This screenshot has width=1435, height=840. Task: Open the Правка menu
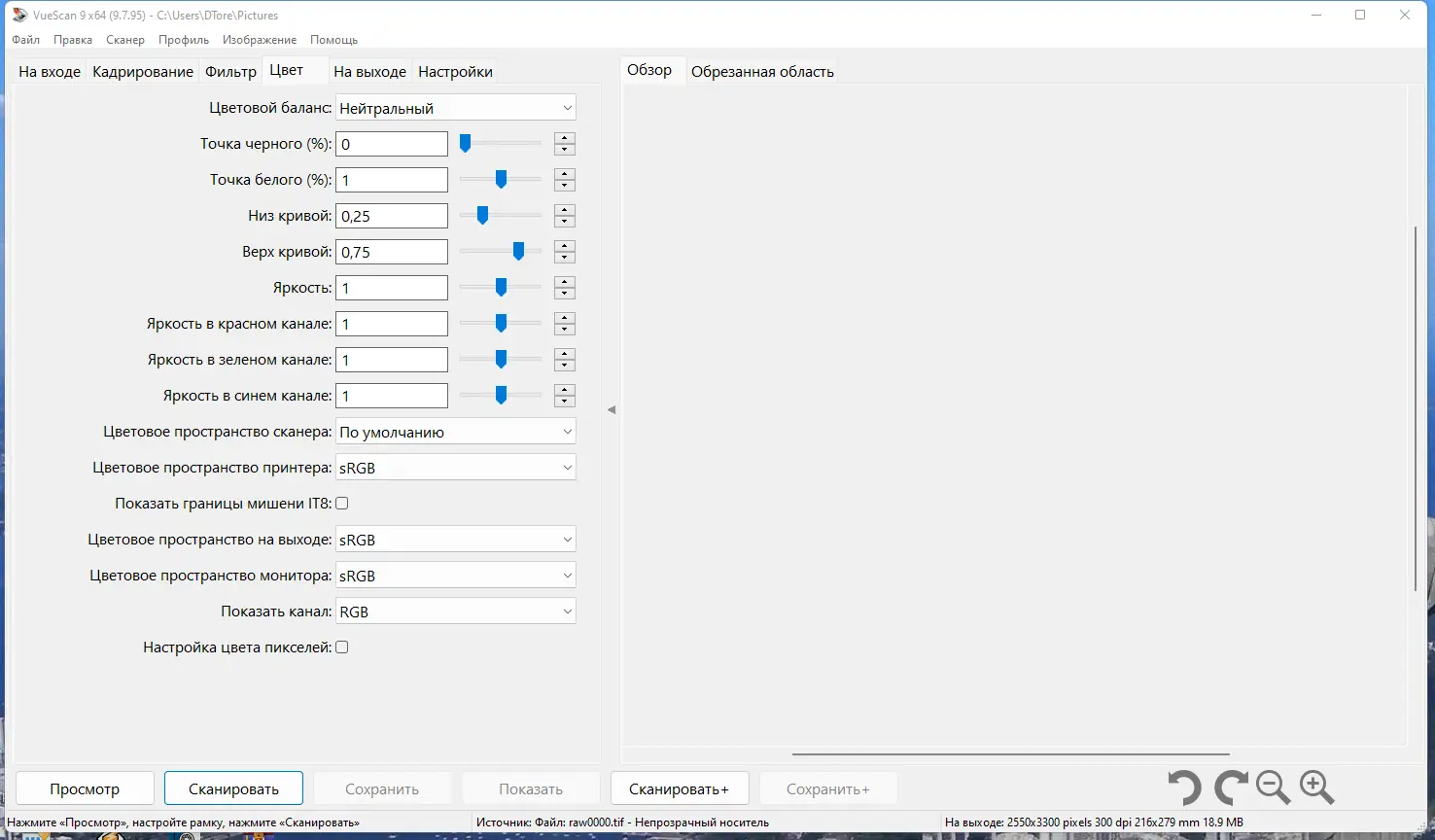(x=73, y=40)
